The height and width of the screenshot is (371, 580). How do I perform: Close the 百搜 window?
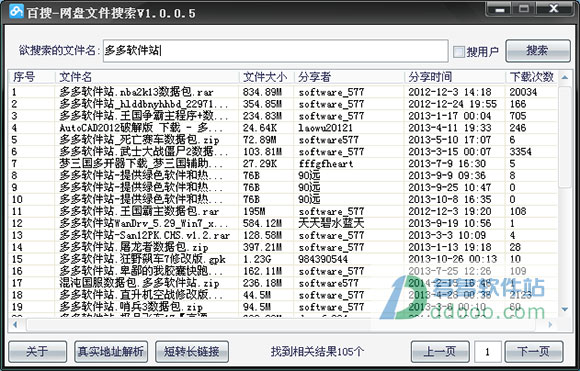point(554,9)
